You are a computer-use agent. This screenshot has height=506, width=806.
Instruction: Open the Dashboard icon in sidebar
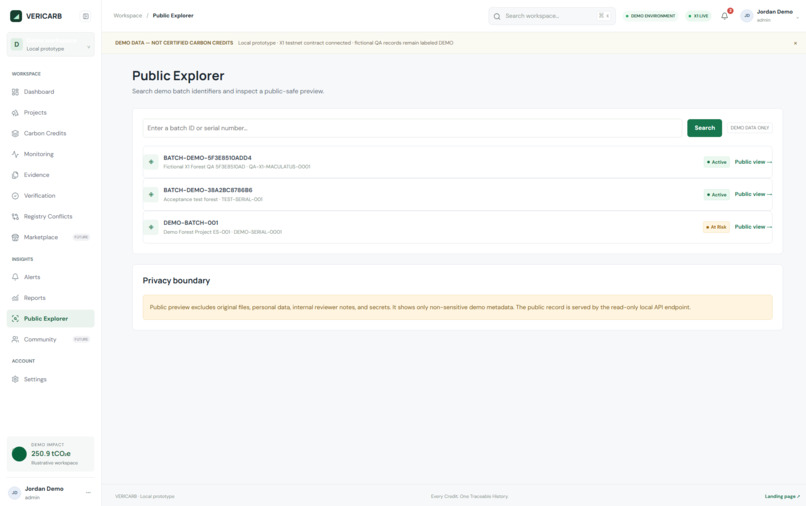pyautogui.click(x=15, y=92)
